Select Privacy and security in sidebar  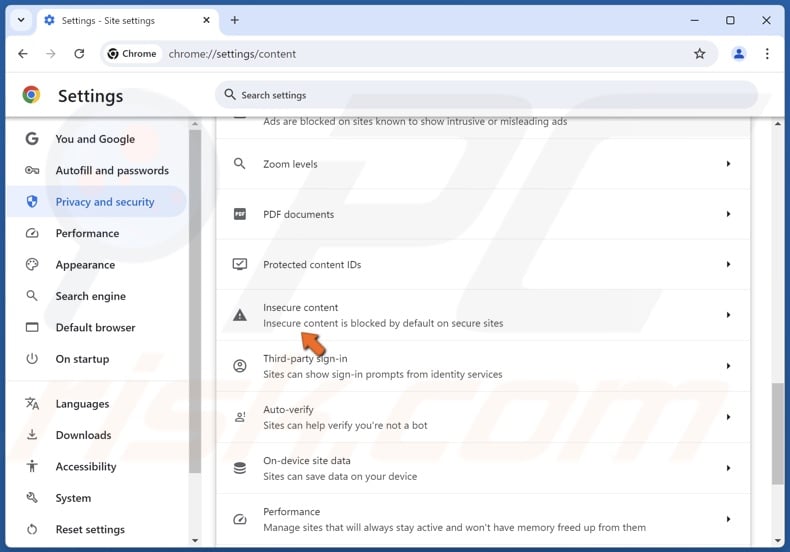pyautogui.click(x=104, y=202)
